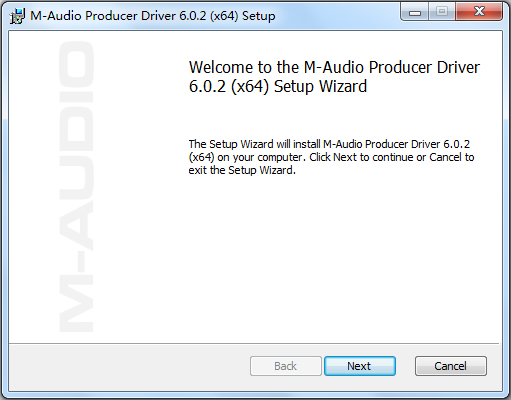The width and height of the screenshot is (511, 400).
Task: Click the empty gray footer left of Back
Action: pyautogui.click(x=129, y=366)
